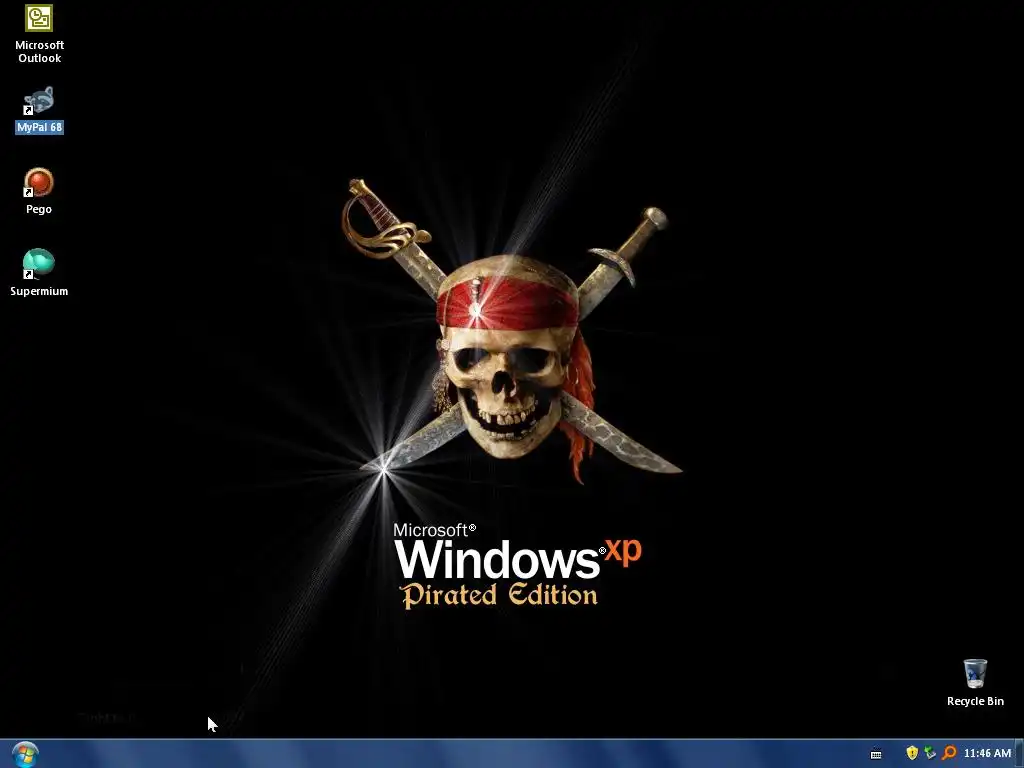
Task: Open the Supermium browser shortcut
Action: 39,264
